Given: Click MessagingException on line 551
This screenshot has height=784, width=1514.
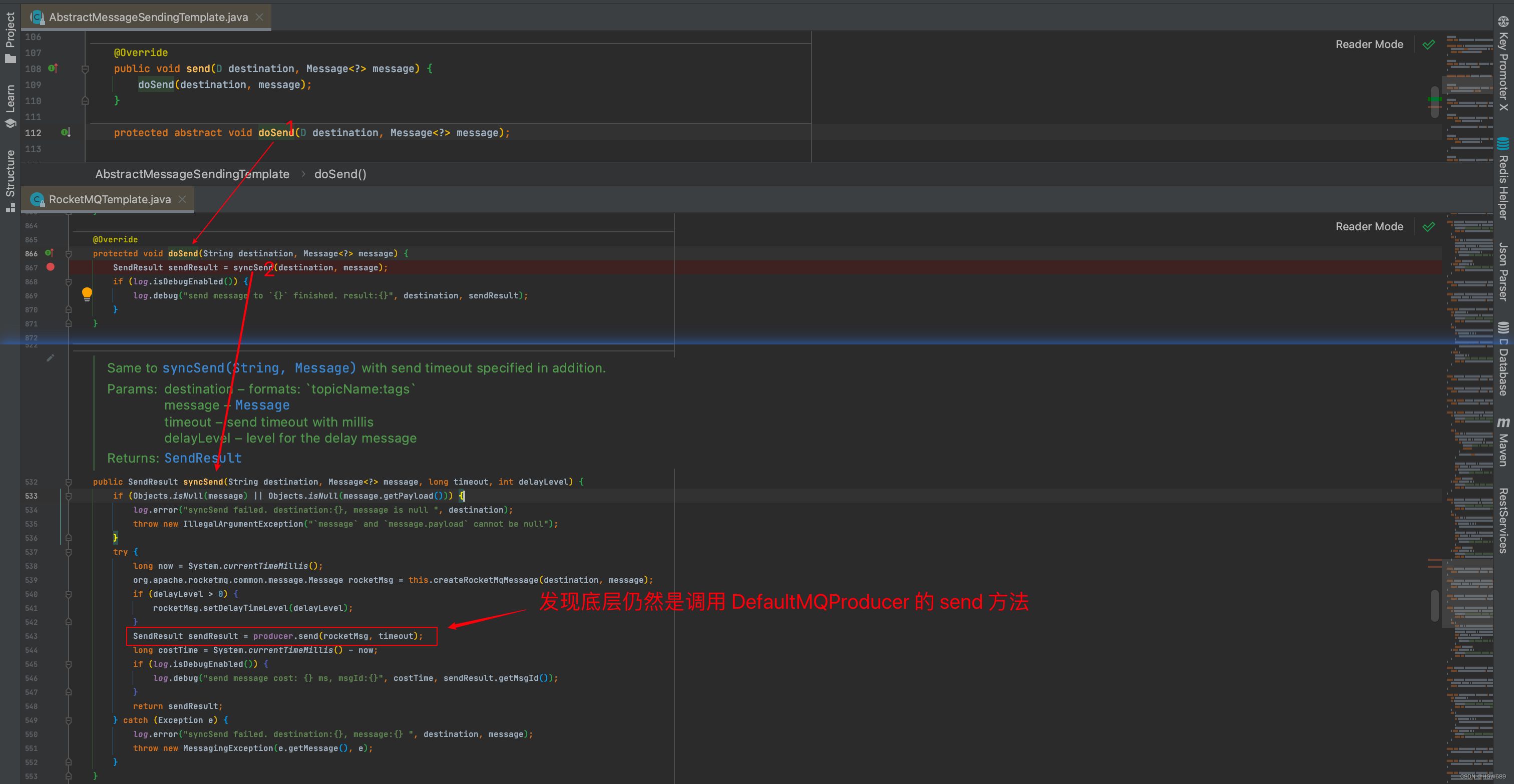Looking at the screenshot, I should 228,748.
